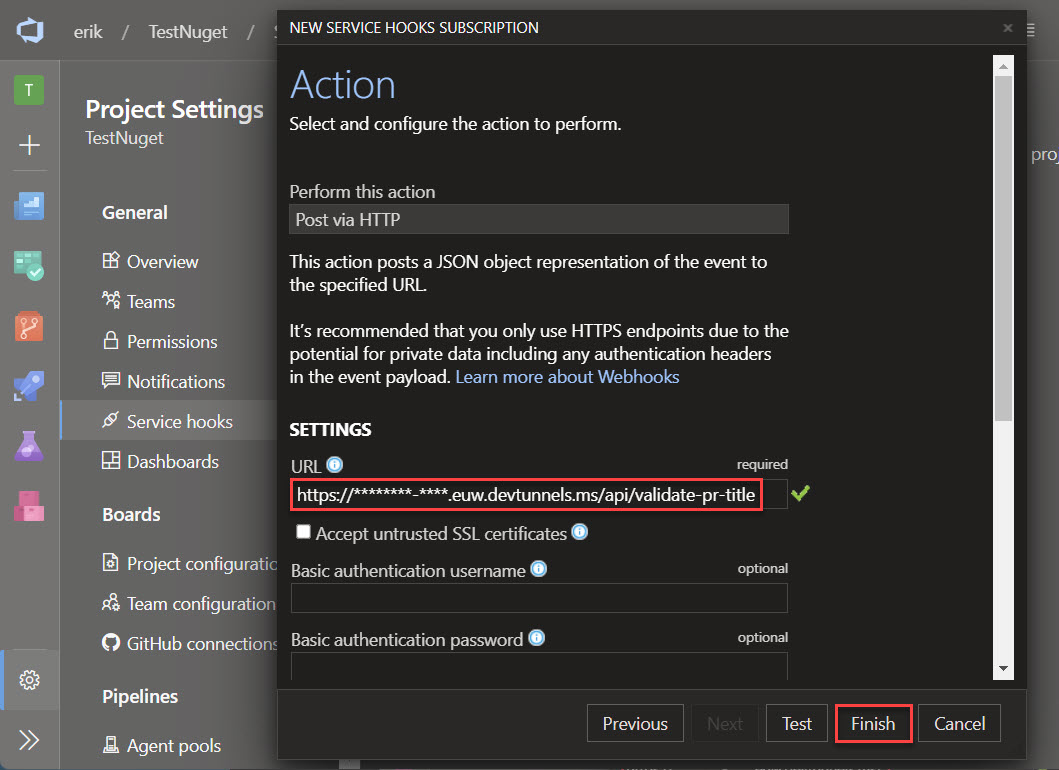Click the info icon next to Basic authentication password
Screen dimensions: 1059x770
pyautogui.click(x=536, y=638)
